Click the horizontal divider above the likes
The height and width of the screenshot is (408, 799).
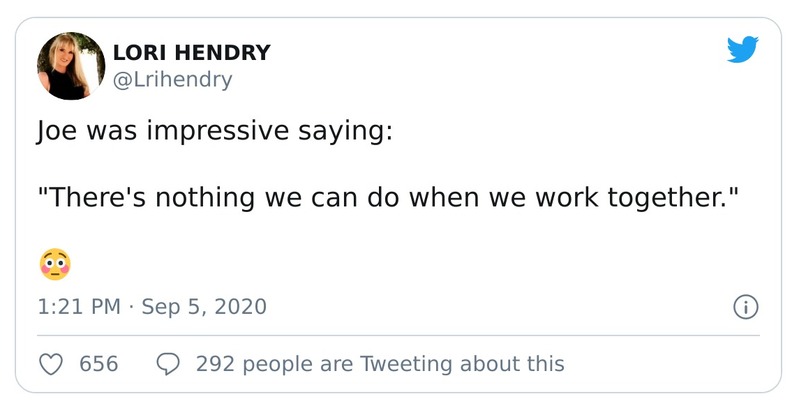pos(399,336)
